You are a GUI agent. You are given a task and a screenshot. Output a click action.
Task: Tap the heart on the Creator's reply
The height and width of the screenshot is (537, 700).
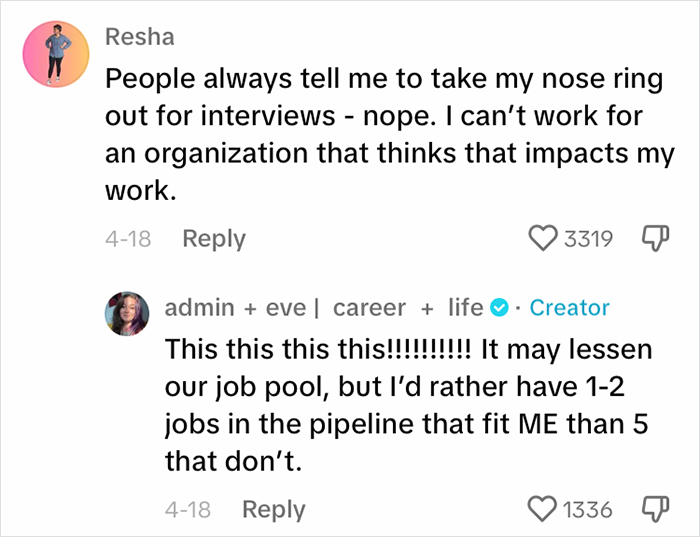tap(543, 509)
